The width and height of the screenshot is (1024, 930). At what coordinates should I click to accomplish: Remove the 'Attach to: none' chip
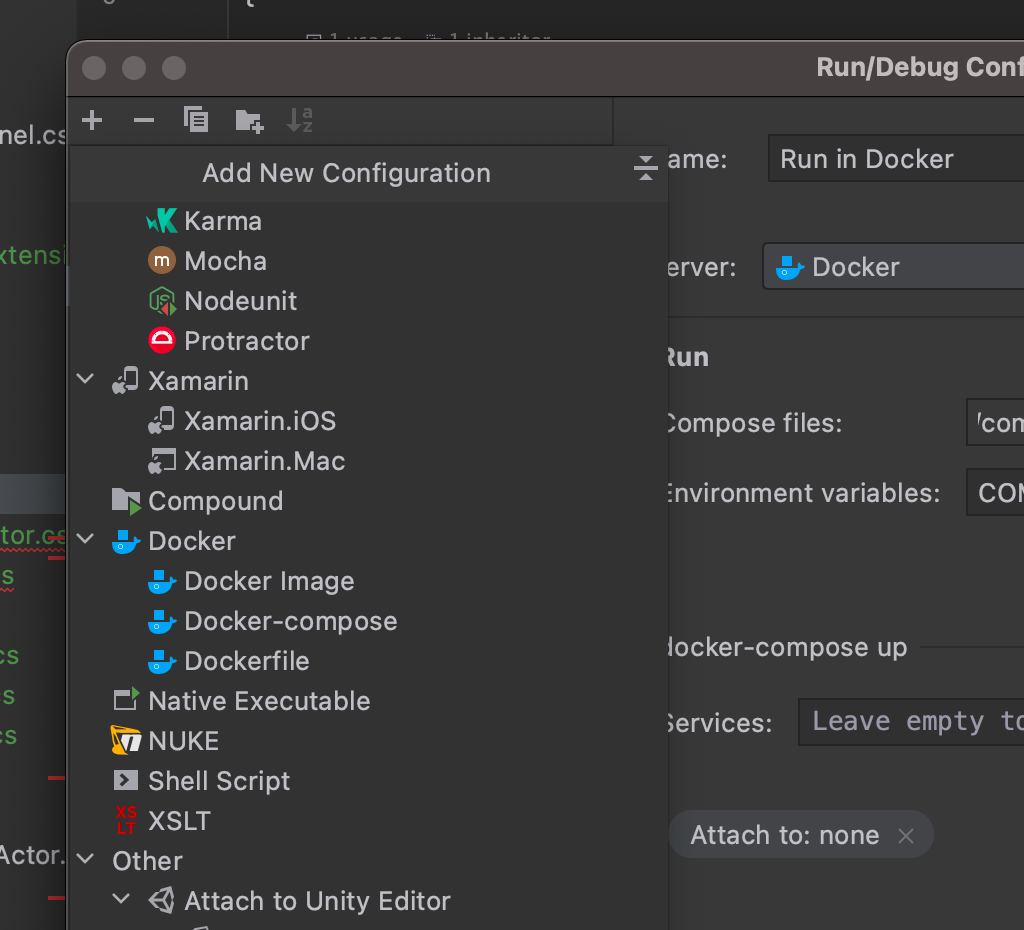906,835
